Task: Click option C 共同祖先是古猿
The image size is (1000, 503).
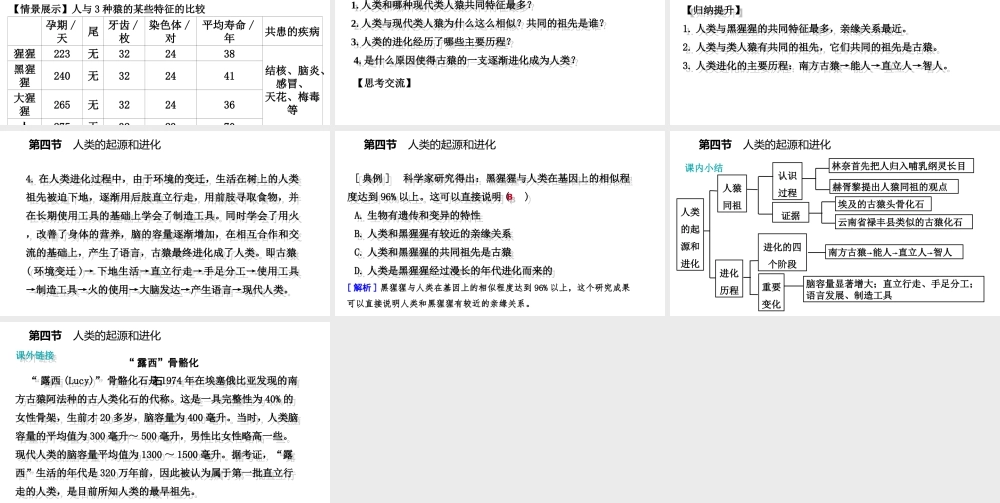Action: point(433,252)
